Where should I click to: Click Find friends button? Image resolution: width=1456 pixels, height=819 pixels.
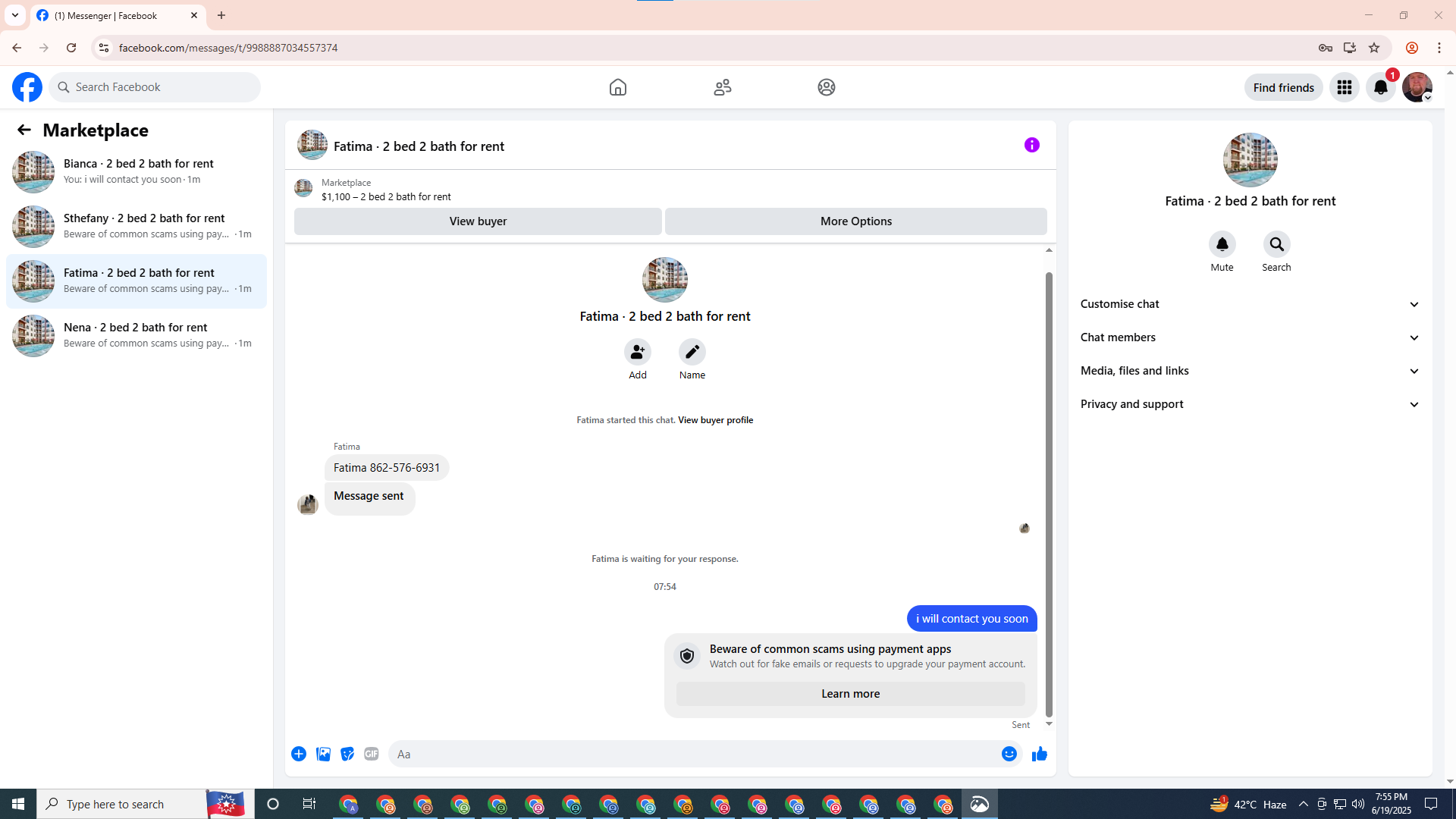pos(1283,87)
